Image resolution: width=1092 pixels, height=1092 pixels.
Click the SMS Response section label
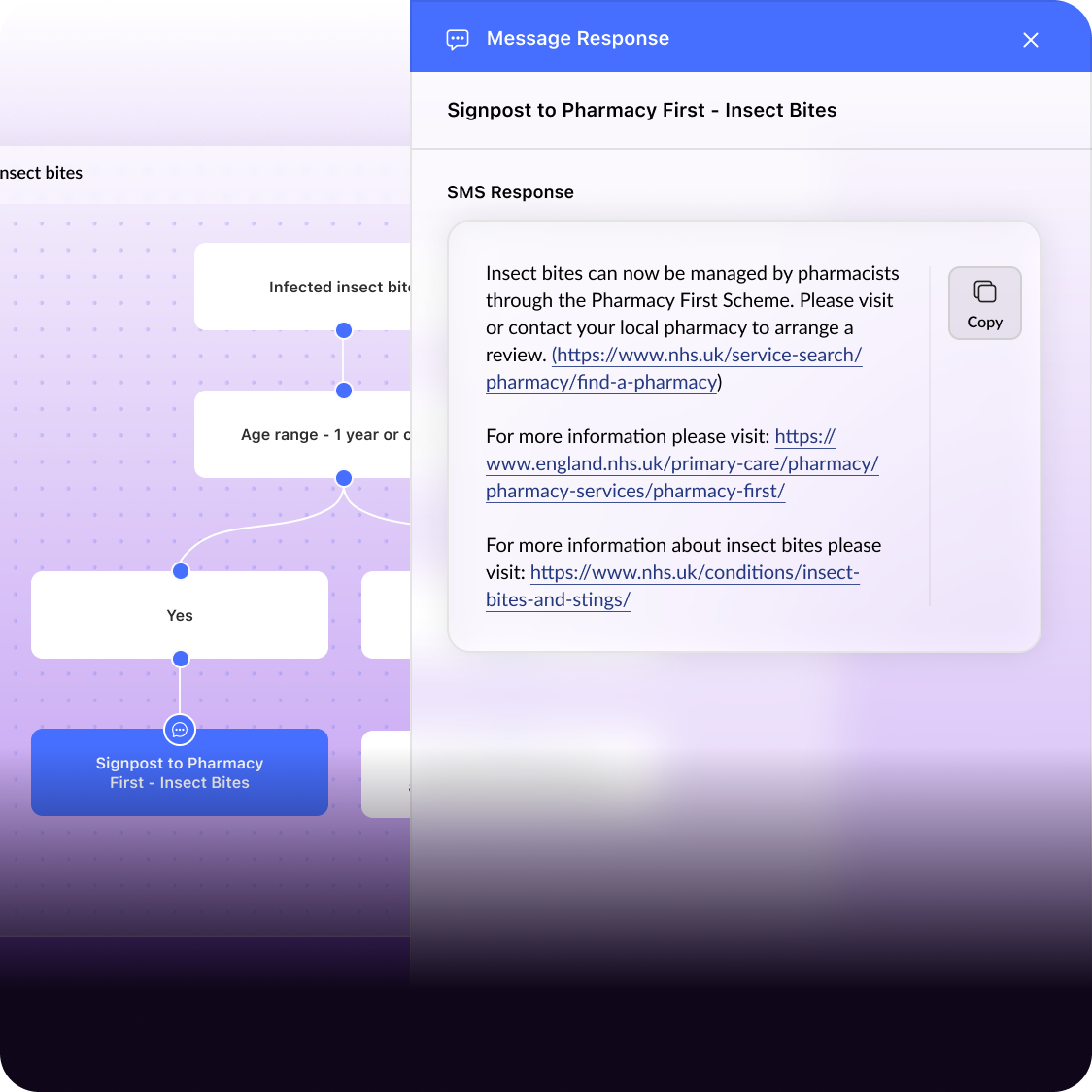[510, 192]
